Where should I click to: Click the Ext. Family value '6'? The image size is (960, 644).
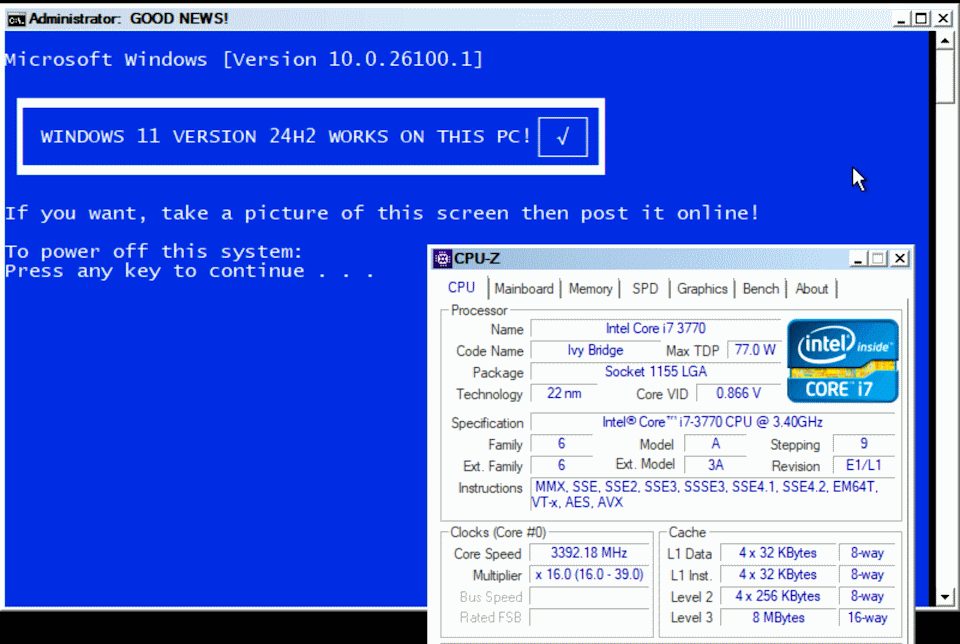tap(561, 465)
